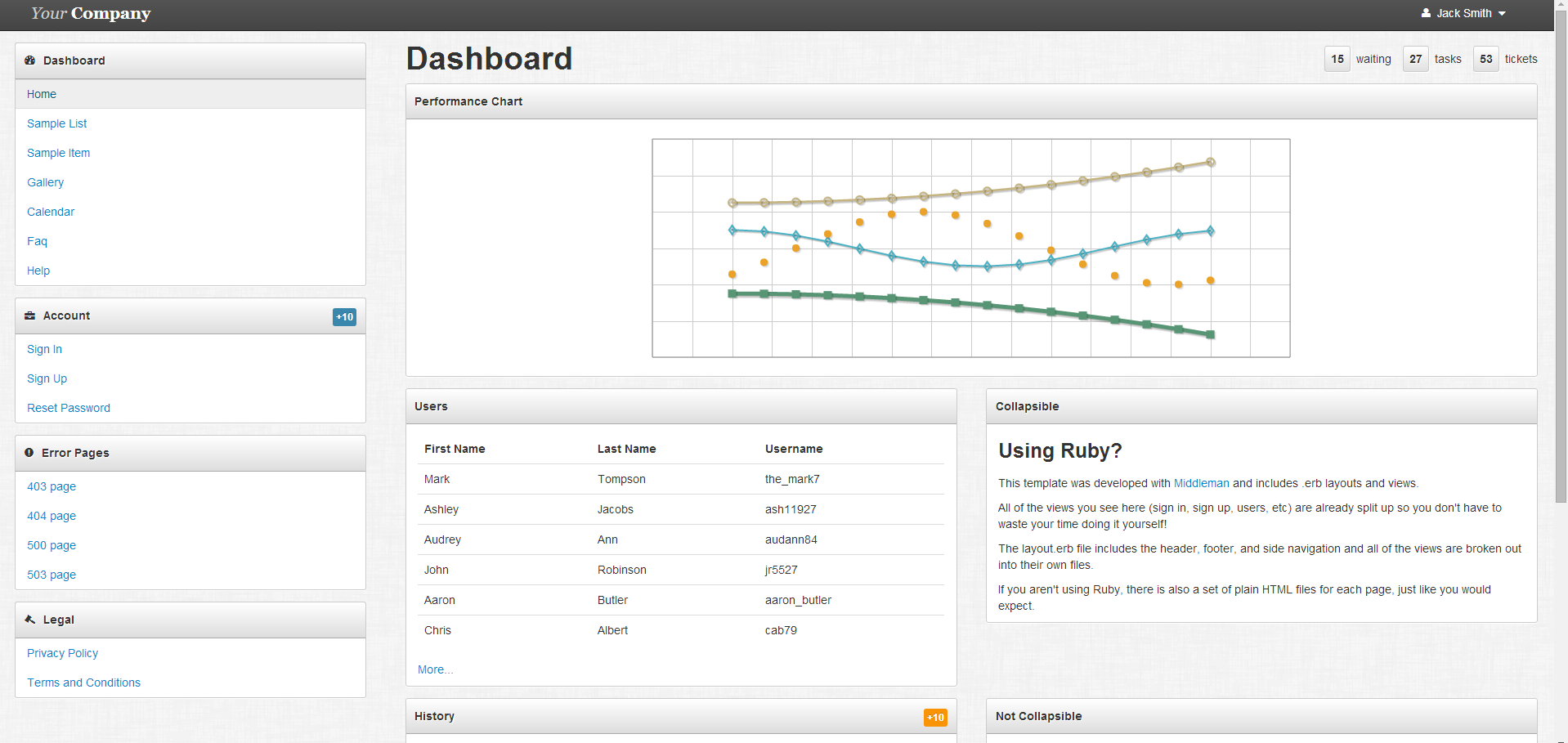1568x743 pixels.
Task: Open the 404 page link
Action: [52, 516]
